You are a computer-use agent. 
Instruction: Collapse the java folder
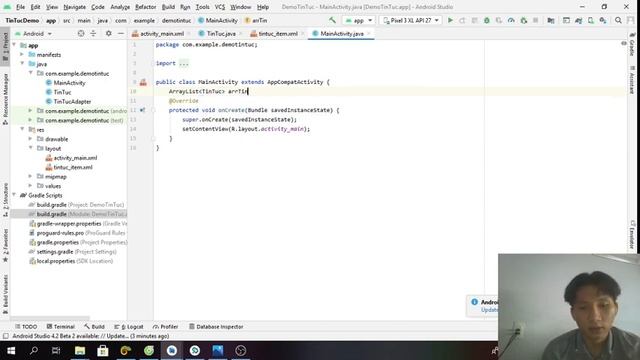(22, 64)
